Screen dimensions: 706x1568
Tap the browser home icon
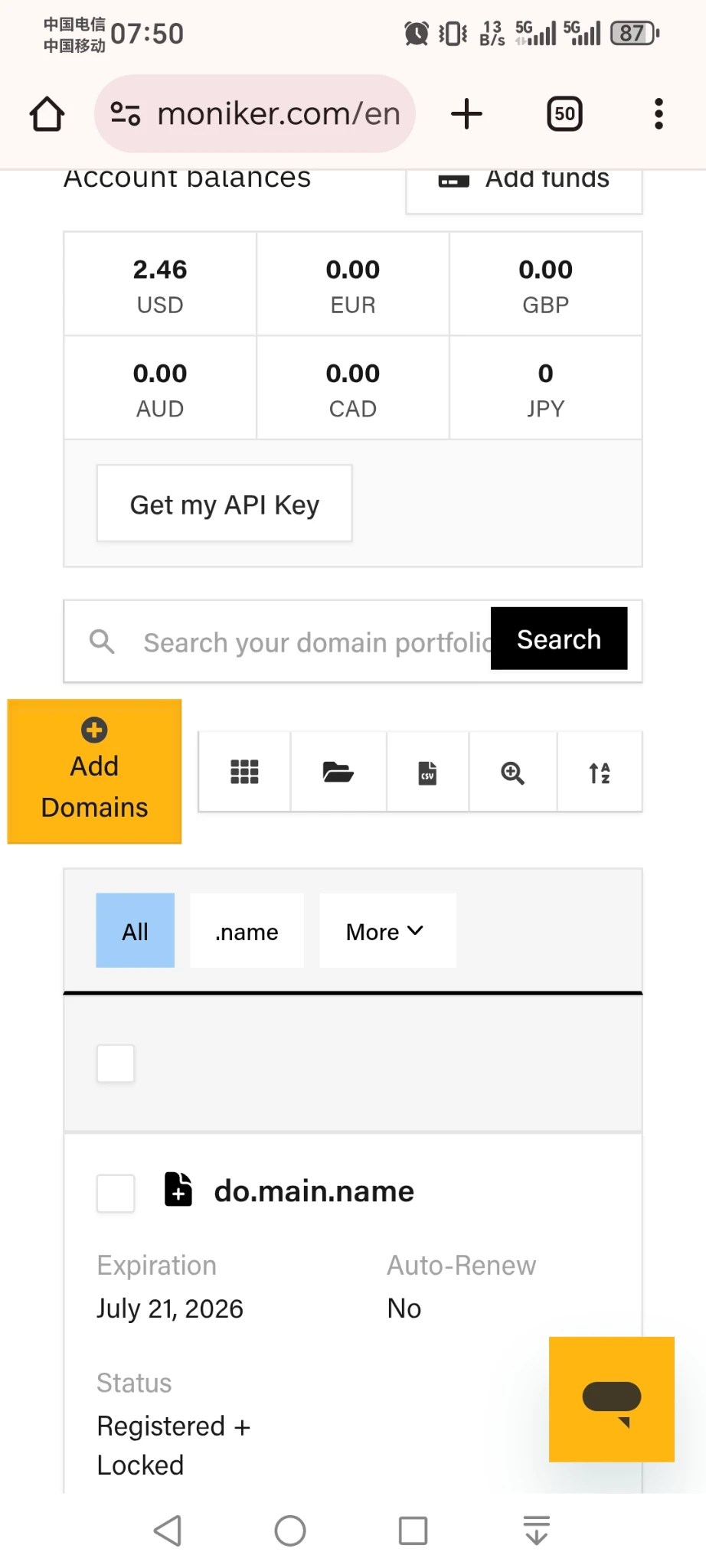pos(47,114)
